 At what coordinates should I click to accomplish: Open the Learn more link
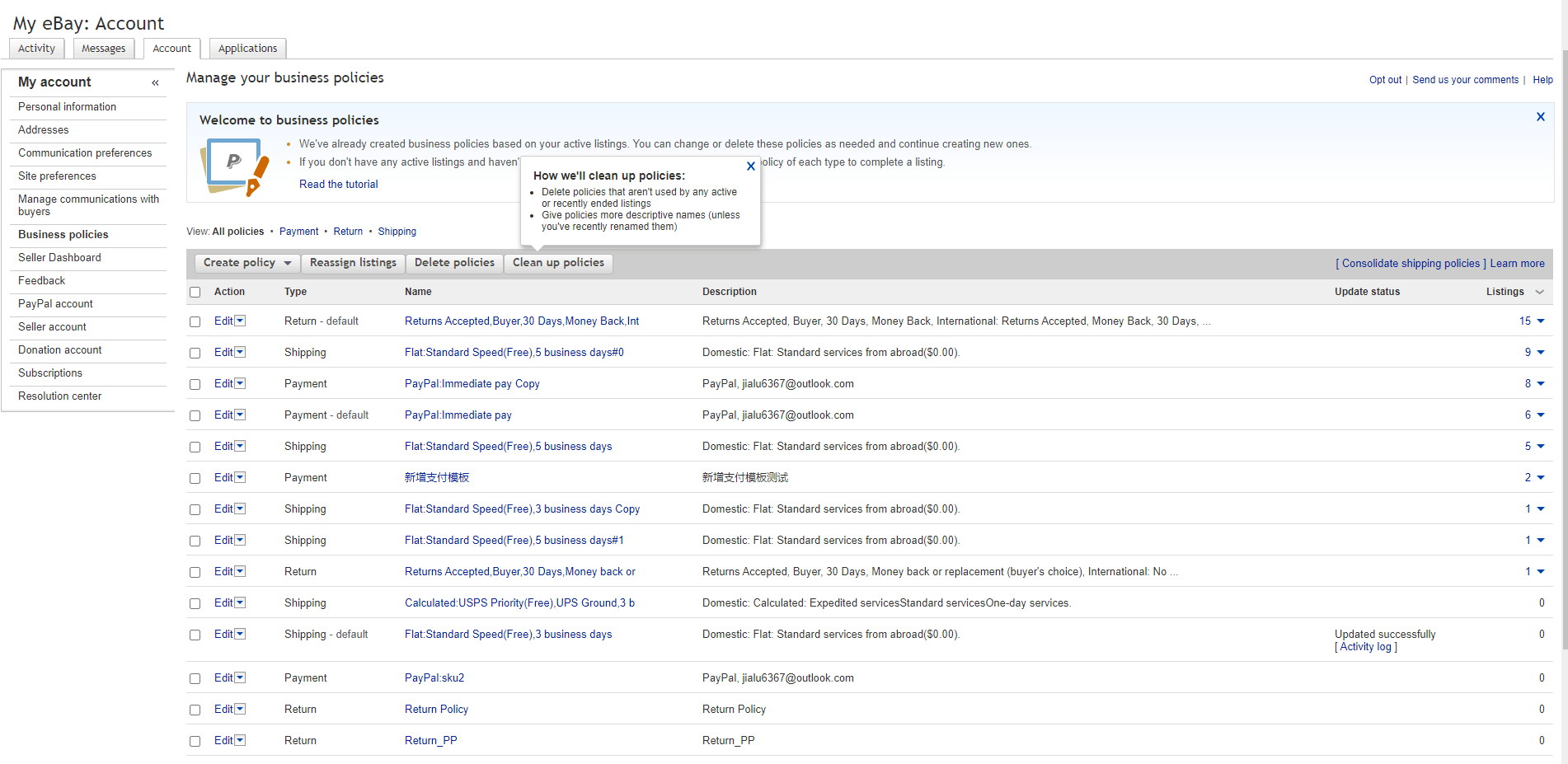coord(1517,264)
